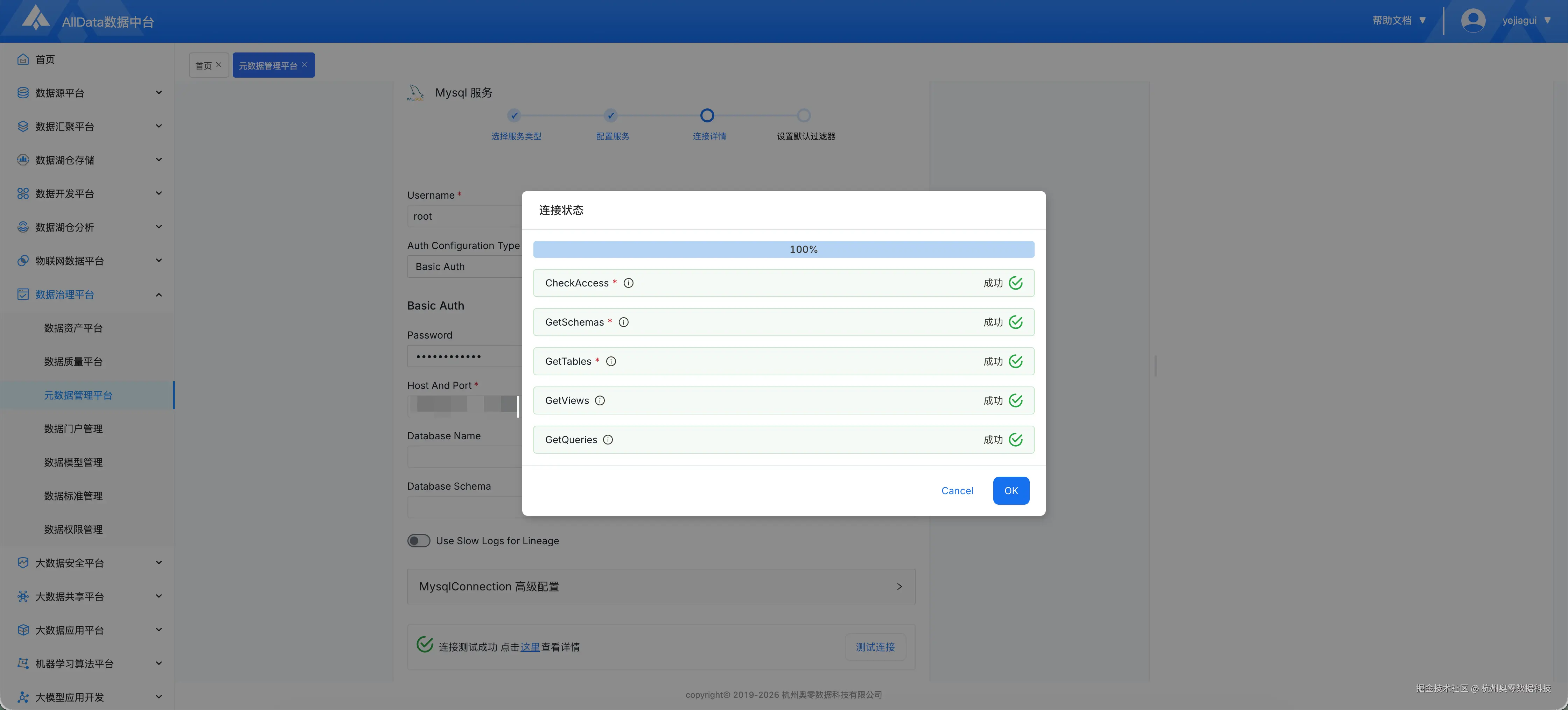Open the 帮助文档 dropdown
1568x710 pixels.
[x=1399, y=20]
